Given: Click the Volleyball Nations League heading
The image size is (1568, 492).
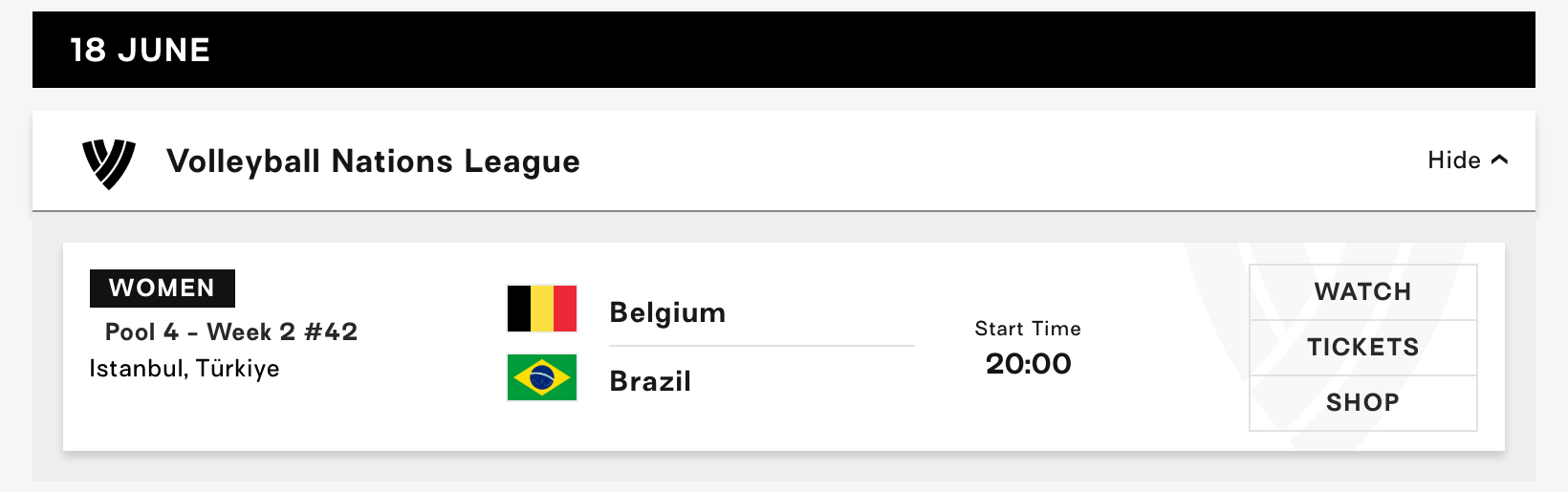Looking at the screenshot, I should (373, 161).
